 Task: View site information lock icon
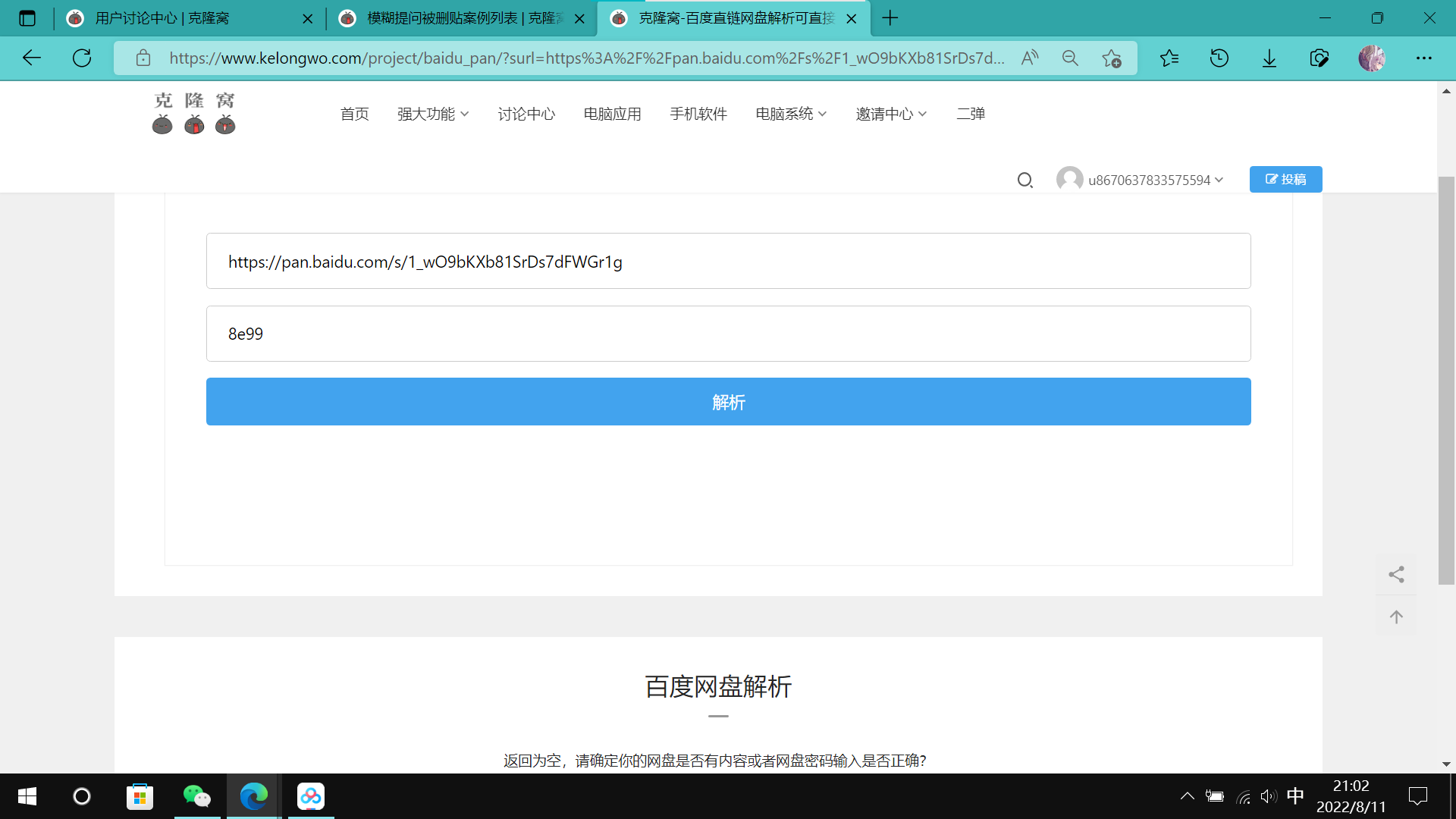click(143, 58)
